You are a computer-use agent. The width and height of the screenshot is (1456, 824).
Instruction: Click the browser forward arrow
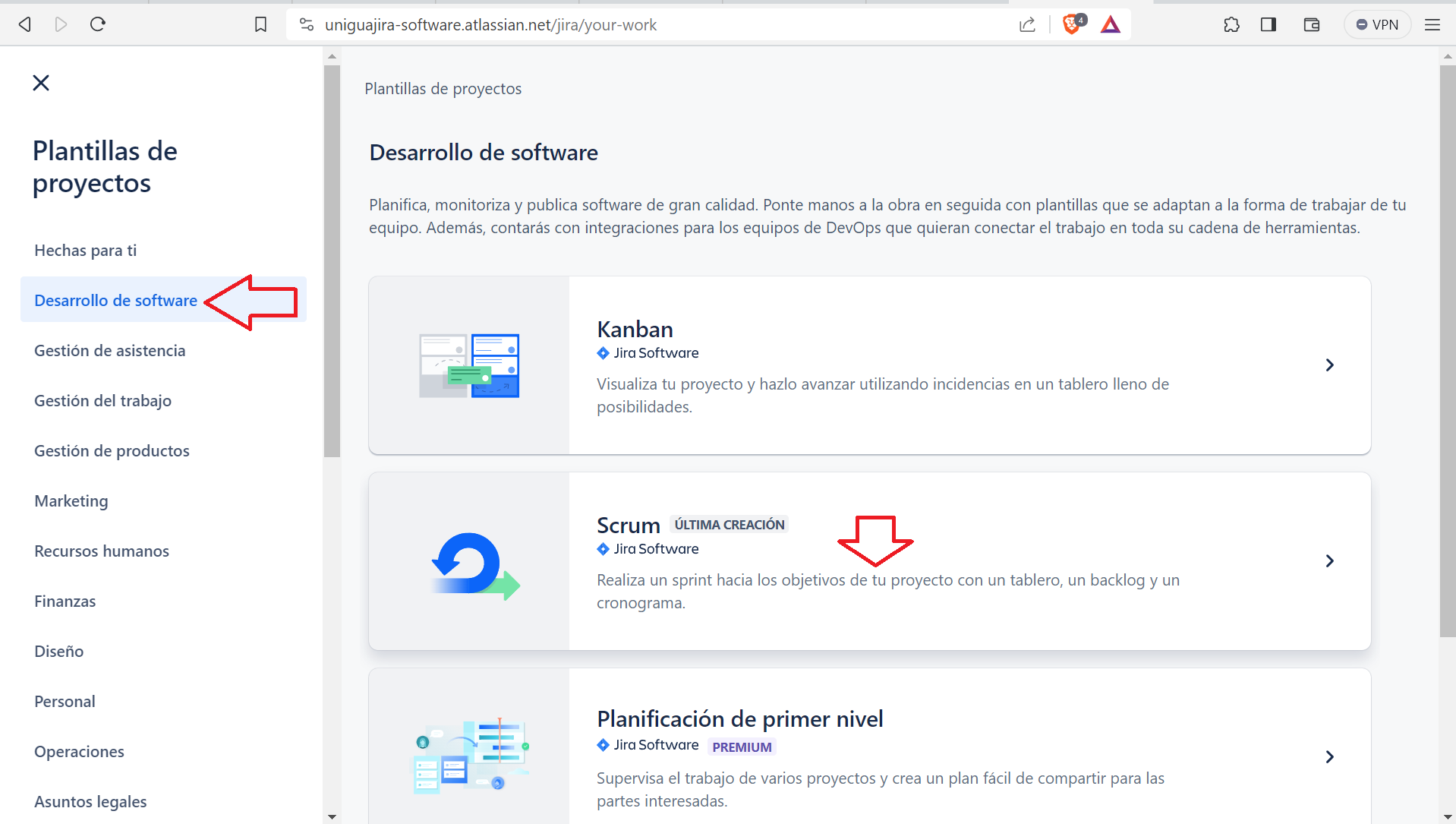pyautogui.click(x=61, y=24)
